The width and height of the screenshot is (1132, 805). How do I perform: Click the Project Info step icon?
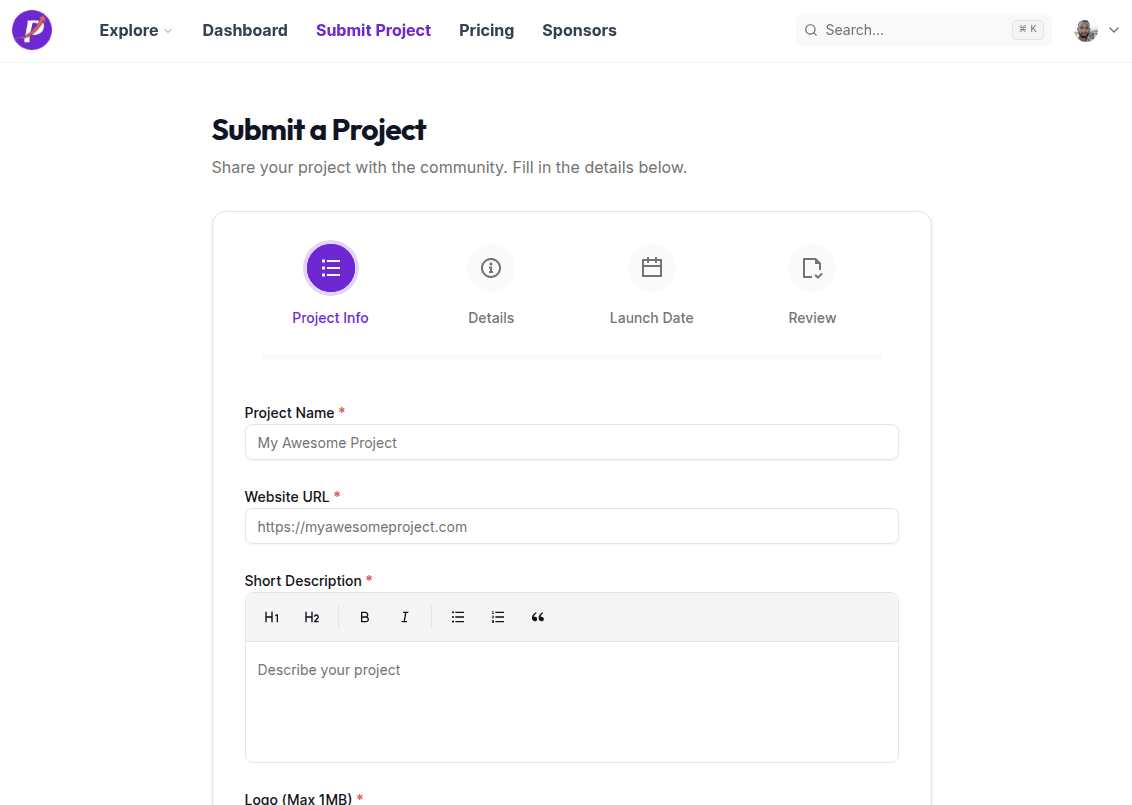tap(330, 268)
